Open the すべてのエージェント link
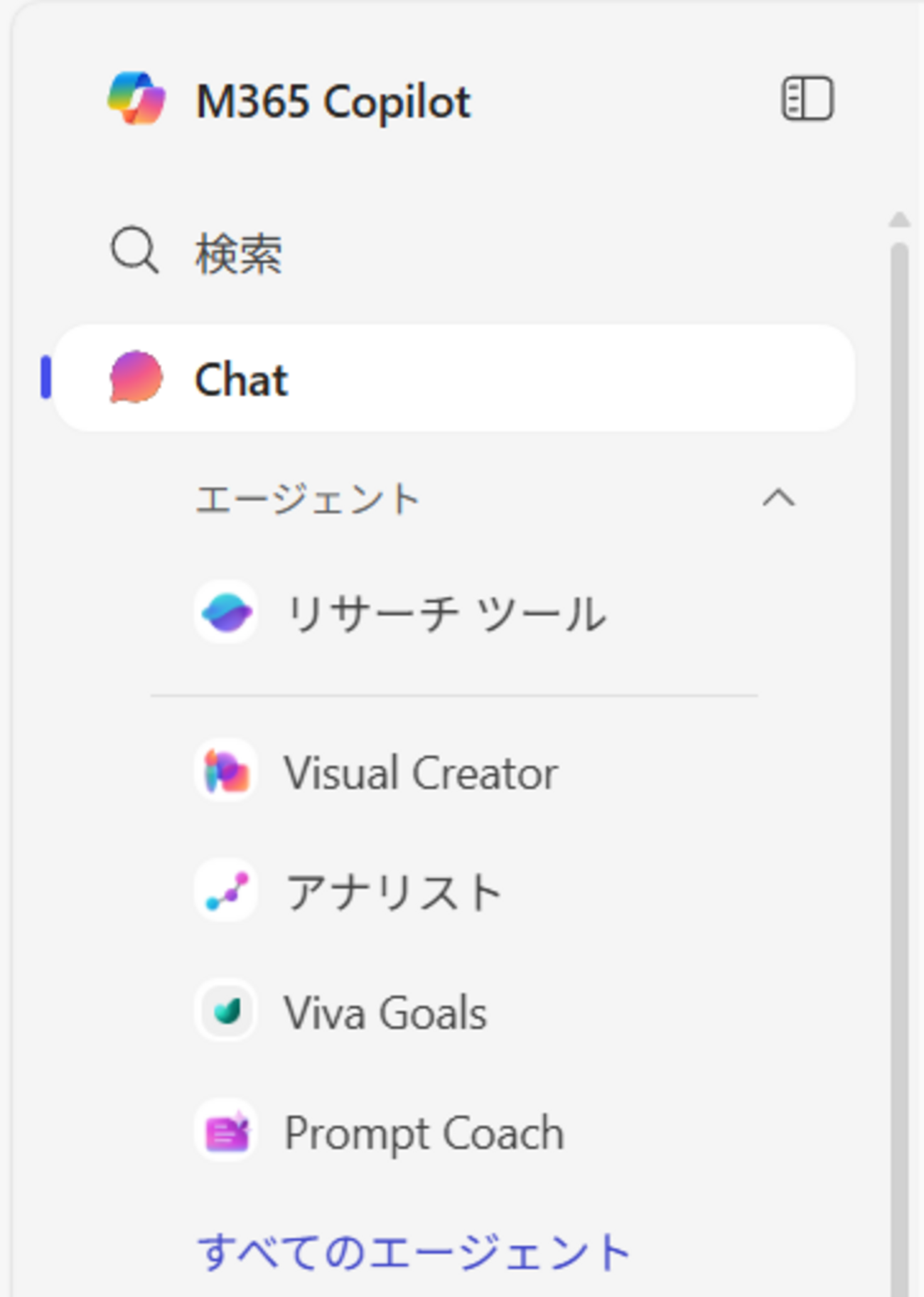 tap(414, 1252)
